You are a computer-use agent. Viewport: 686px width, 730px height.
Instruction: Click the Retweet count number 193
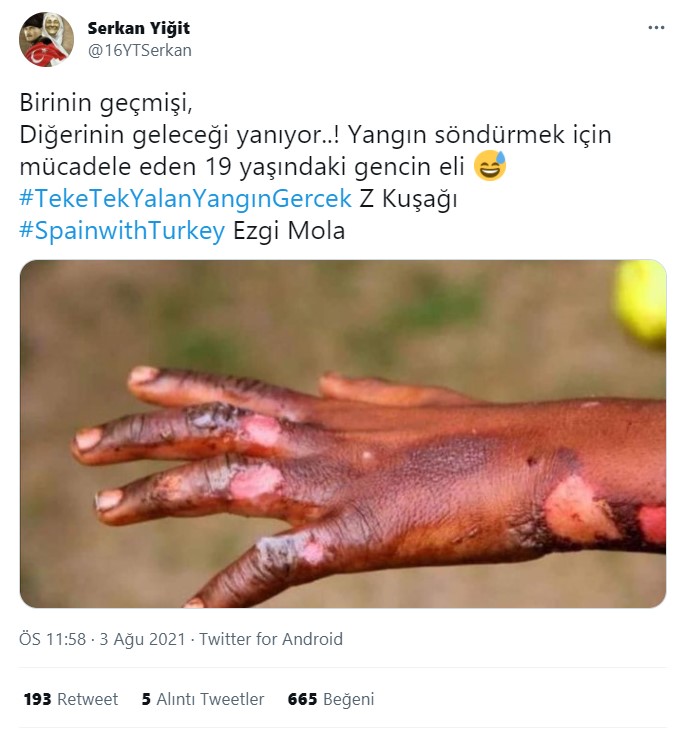[37, 699]
